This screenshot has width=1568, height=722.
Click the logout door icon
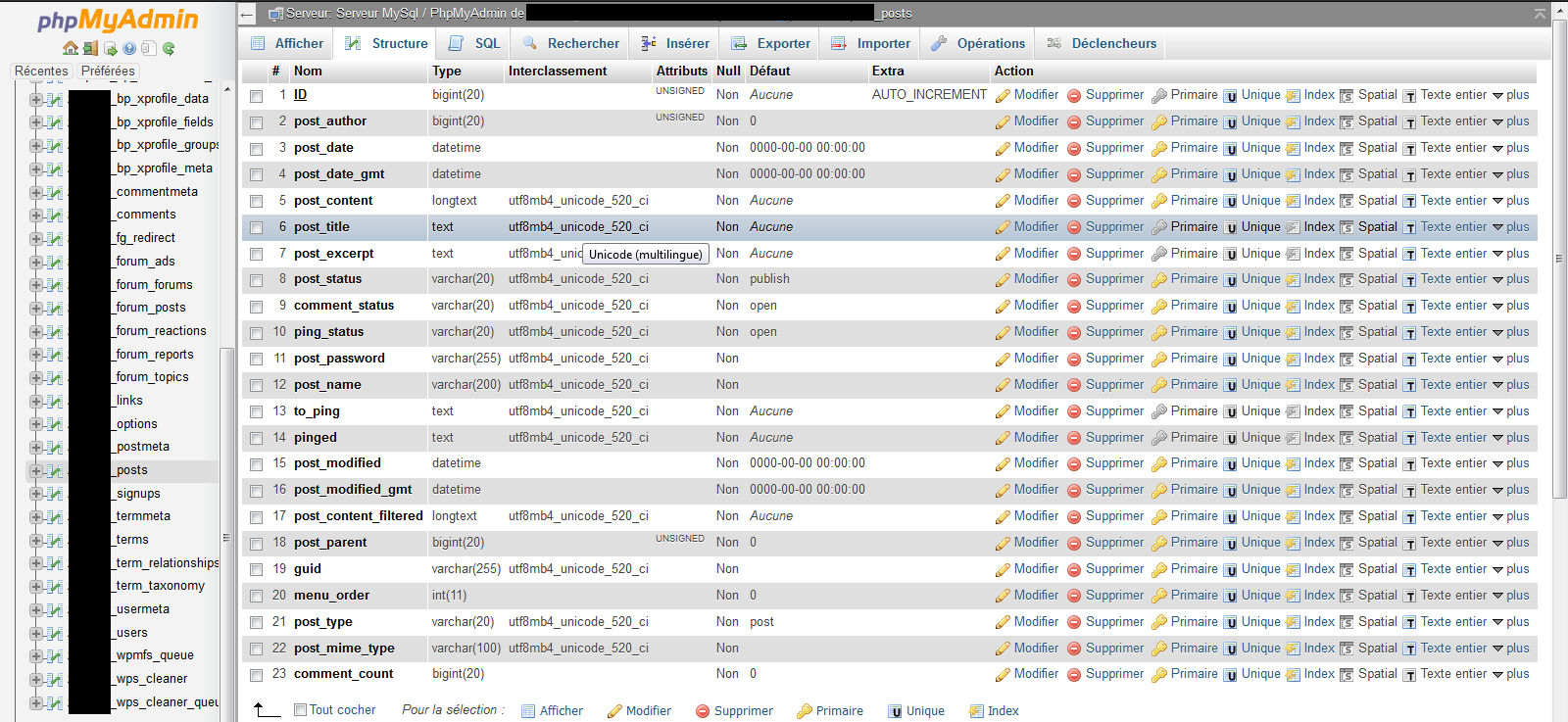(90, 48)
